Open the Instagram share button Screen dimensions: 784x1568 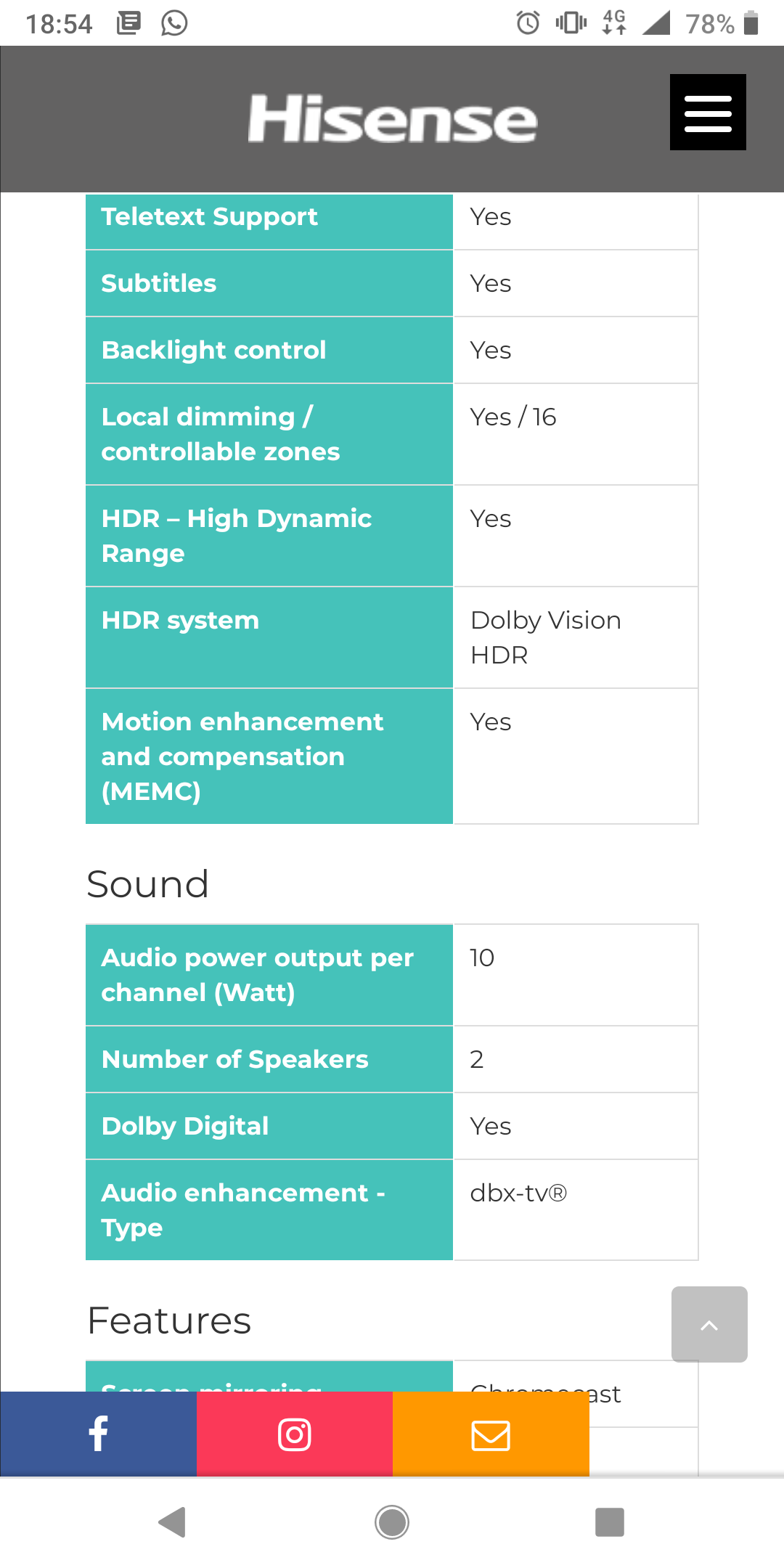coord(295,1434)
